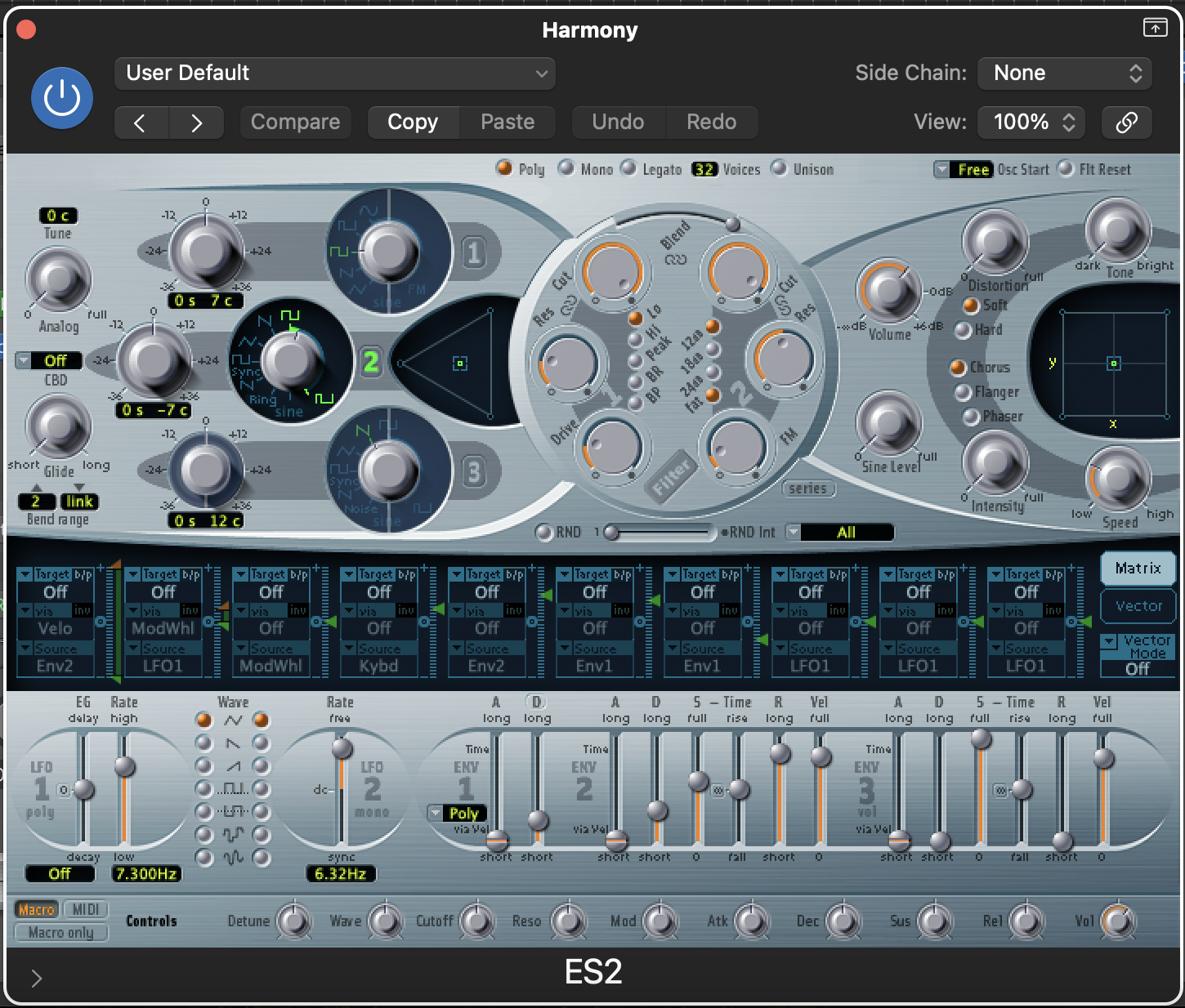The width and height of the screenshot is (1185, 1008).
Task: Click the oscillator 3 wave knob
Action: point(389,469)
